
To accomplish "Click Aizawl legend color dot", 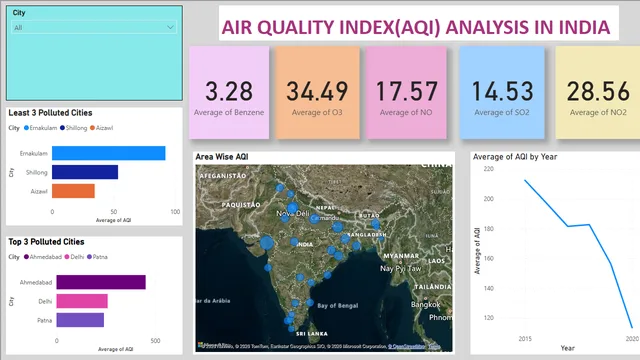I will tap(92, 128).
